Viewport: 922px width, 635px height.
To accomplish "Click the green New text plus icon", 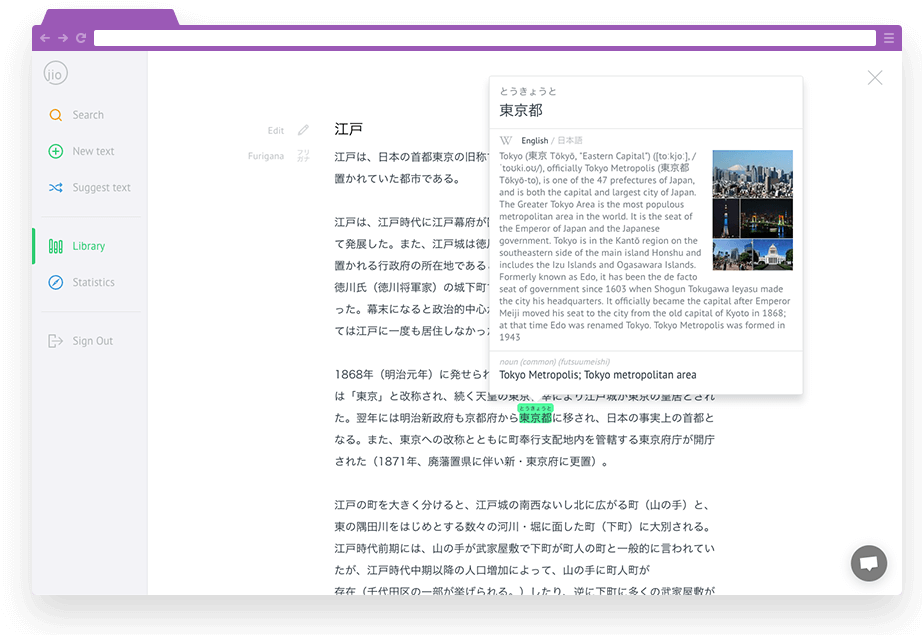I will (56, 151).
